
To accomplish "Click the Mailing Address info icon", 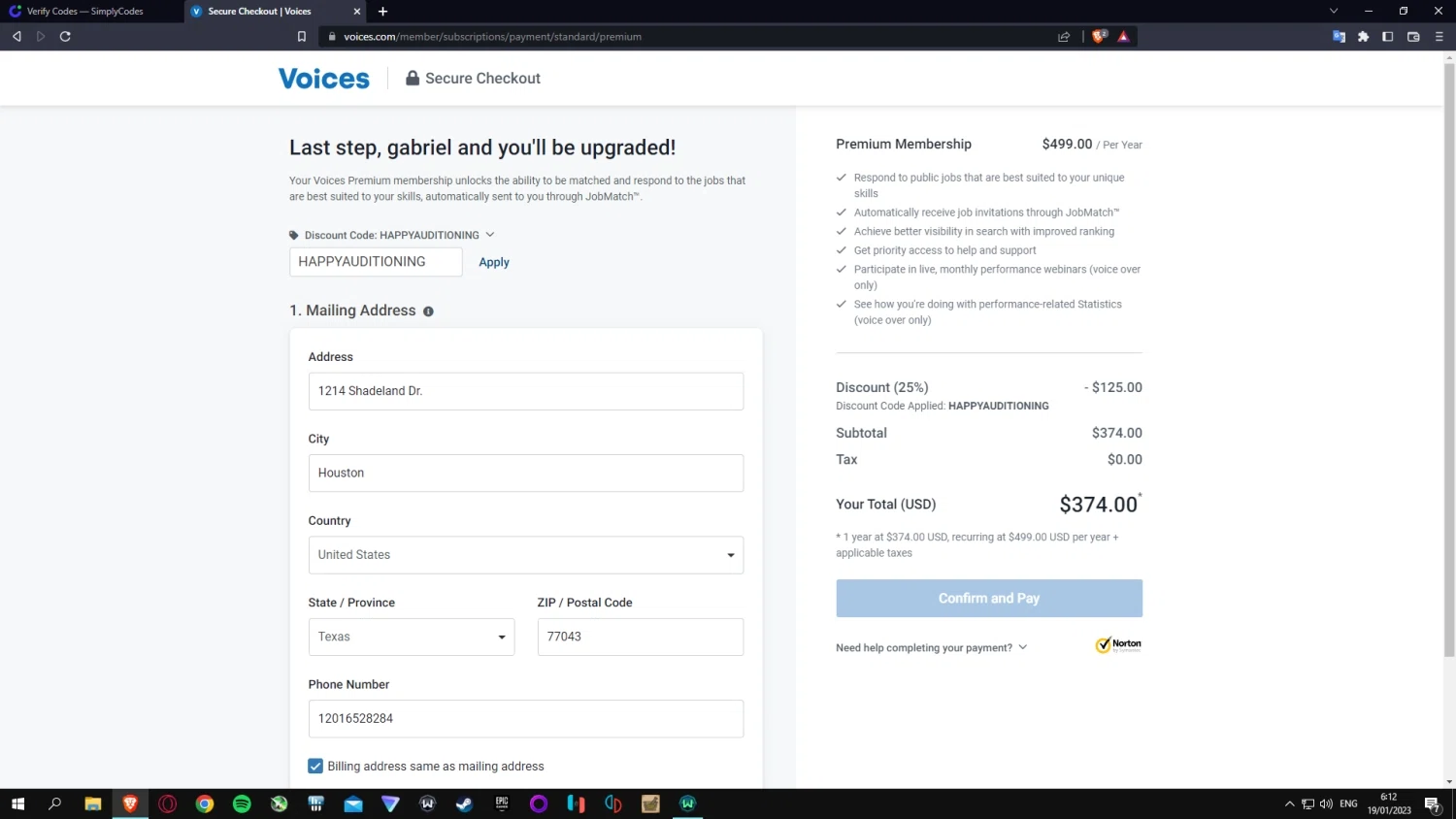I will pyautogui.click(x=428, y=311).
